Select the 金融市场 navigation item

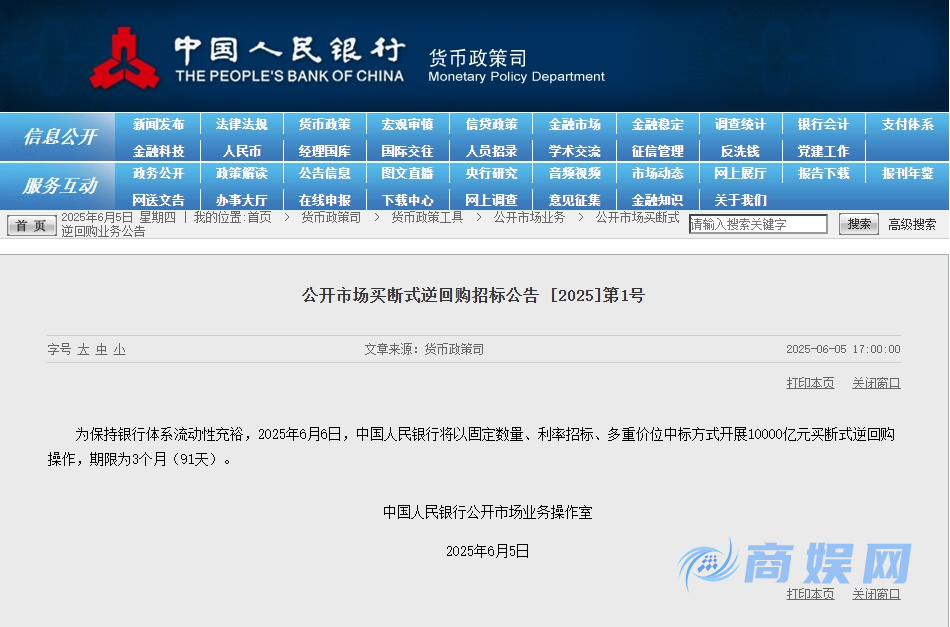point(574,125)
